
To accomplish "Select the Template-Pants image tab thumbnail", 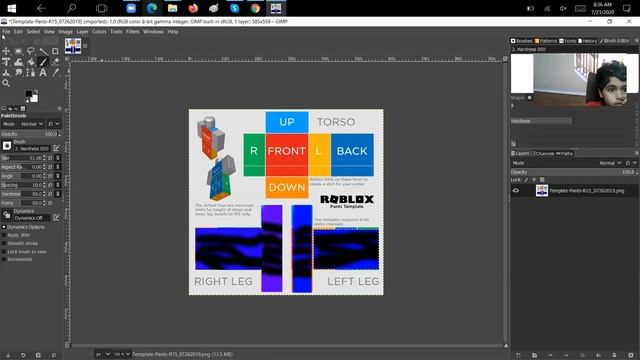I will (73, 46).
